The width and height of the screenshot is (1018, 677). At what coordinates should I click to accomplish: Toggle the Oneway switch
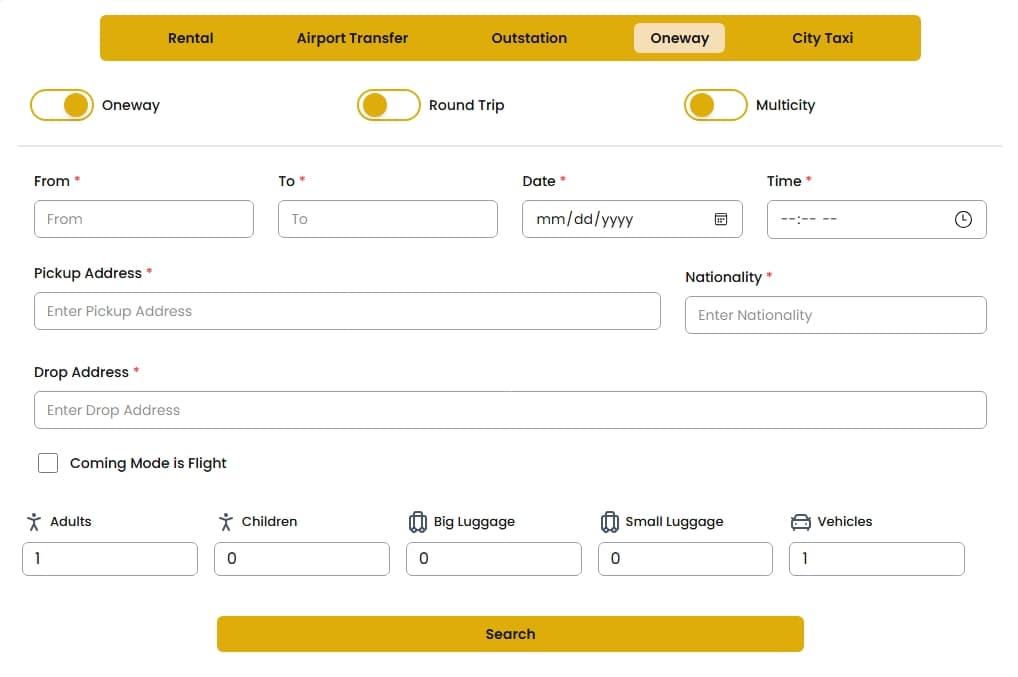[62, 105]
